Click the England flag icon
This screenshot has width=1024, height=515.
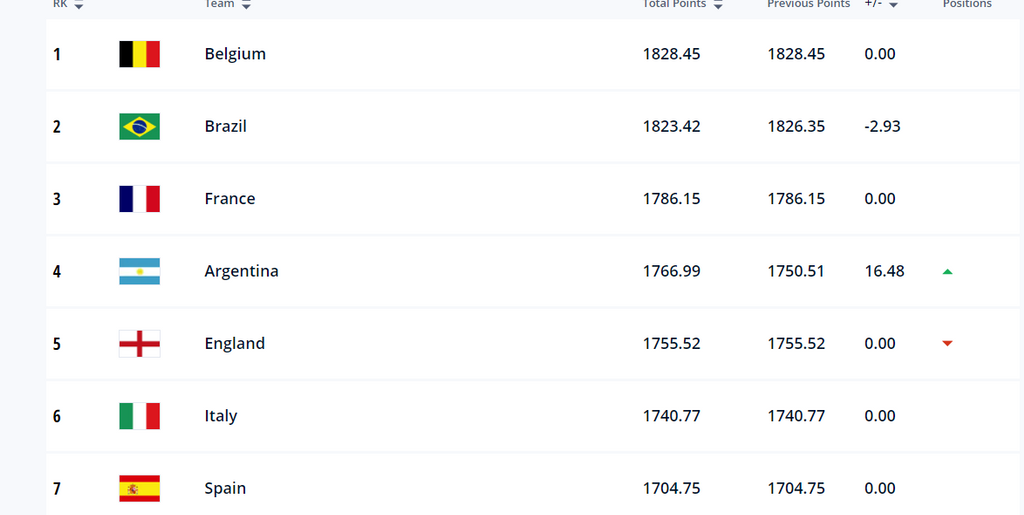(139, 344)
